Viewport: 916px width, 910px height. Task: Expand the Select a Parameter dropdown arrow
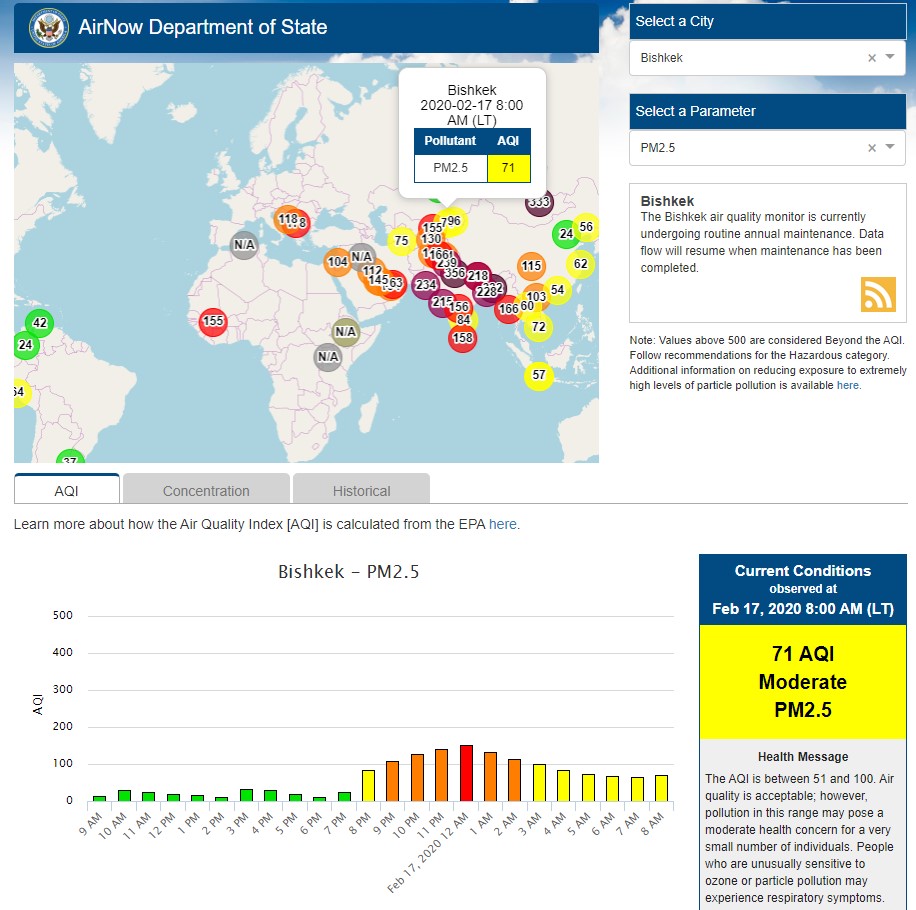[x=890, y=148]
